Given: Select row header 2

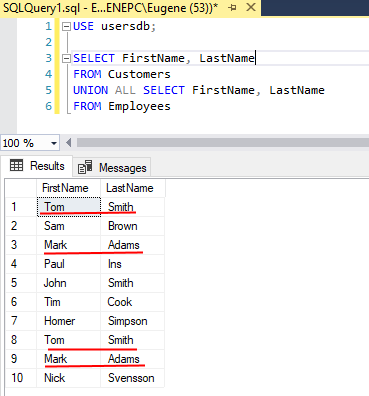Looking at the screenshot, I should [21, 226].
